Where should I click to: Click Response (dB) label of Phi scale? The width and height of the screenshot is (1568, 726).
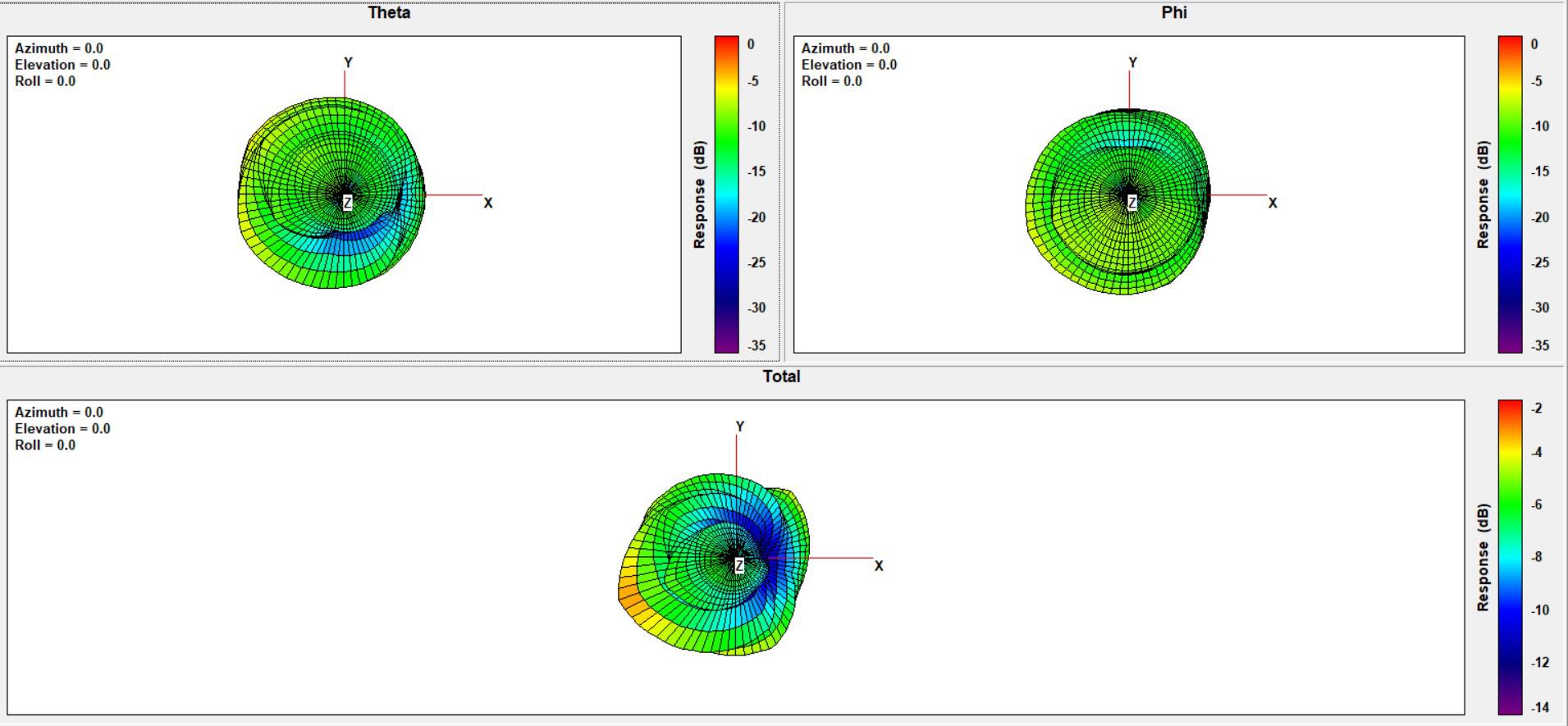click(1483, 194)
